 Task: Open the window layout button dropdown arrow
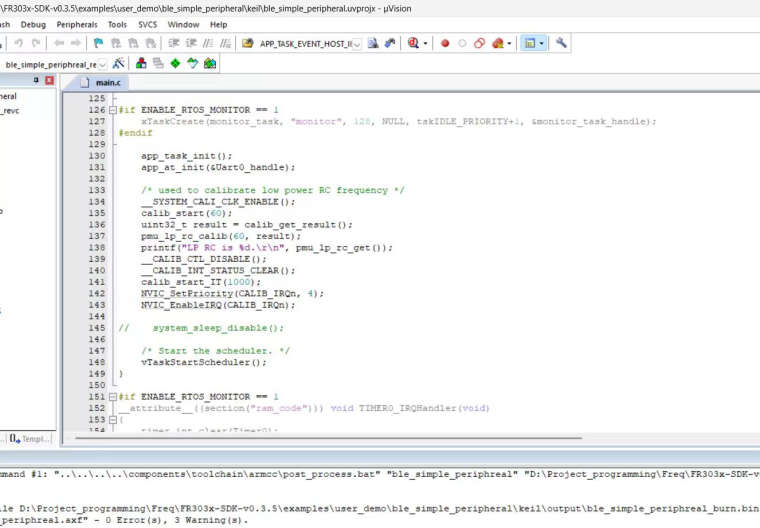click(542, 44)
